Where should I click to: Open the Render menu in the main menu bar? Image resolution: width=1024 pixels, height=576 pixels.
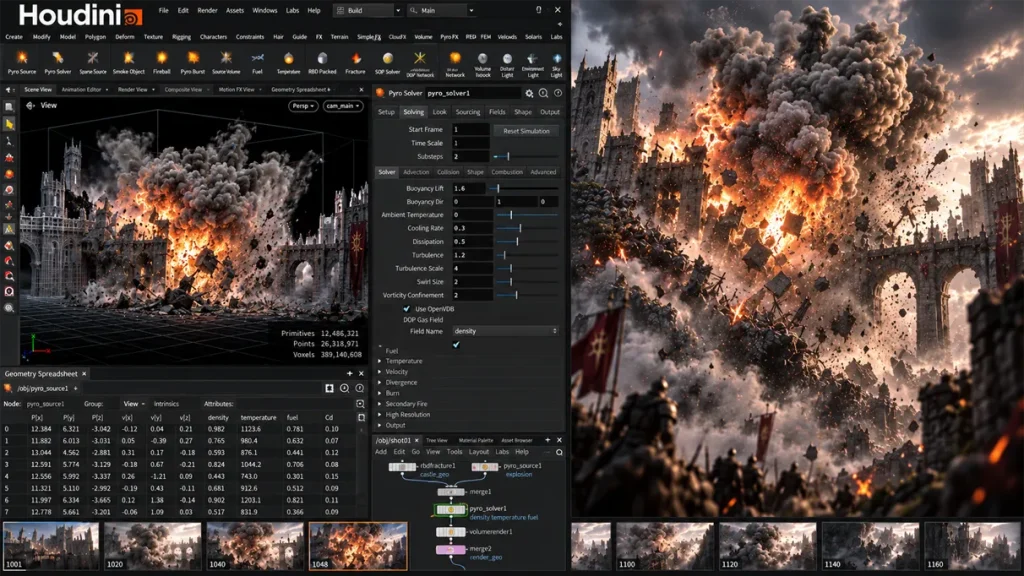click(207, 10)
